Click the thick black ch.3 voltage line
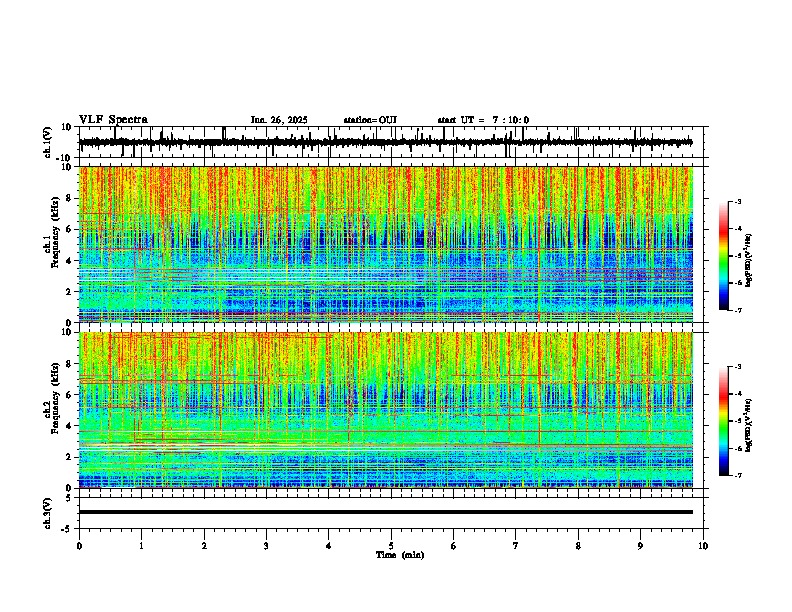The width and height of the screenshot is (792, 612). [386, 512]
